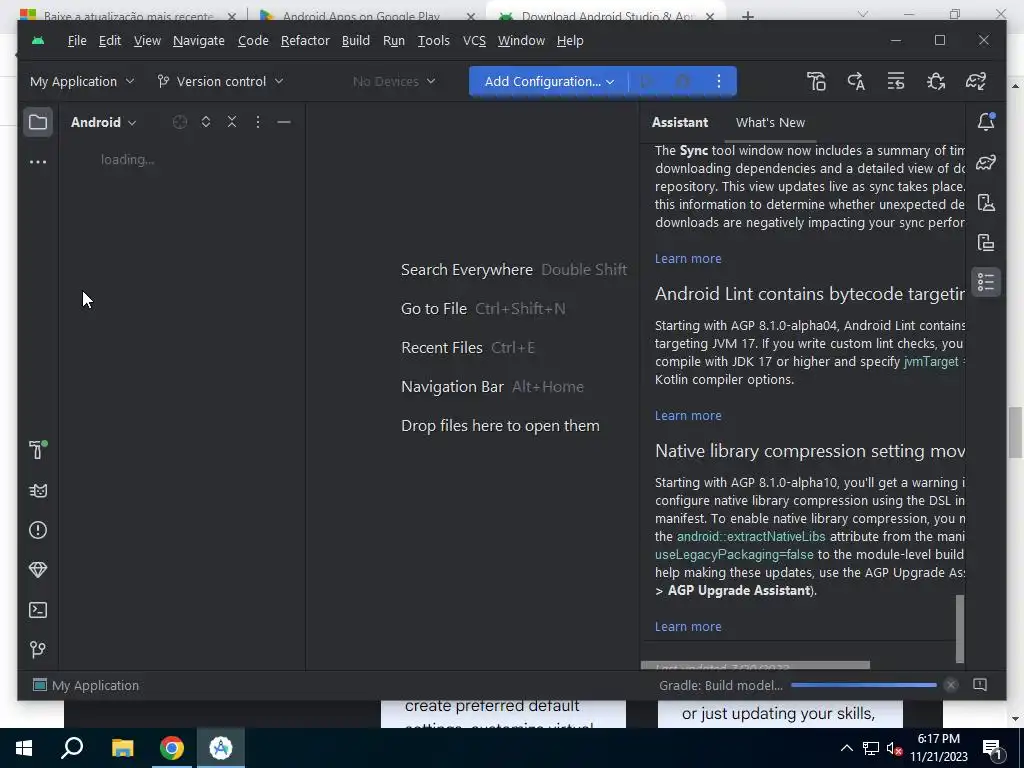Open File Explorer from taskbar
Viewport: 1024px width, 768px height.
click(122, 748)
